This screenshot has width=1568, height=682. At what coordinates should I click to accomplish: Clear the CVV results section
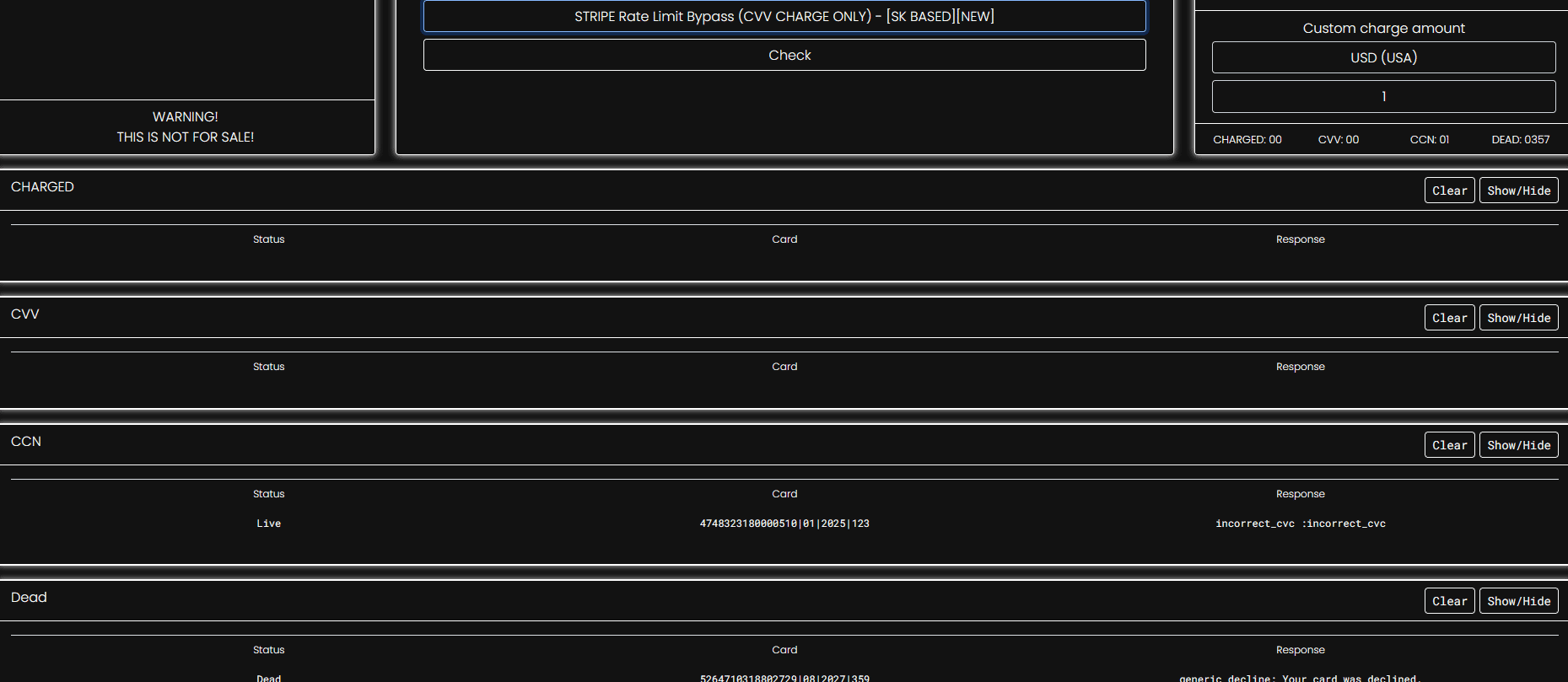[x=1449, y=318]
